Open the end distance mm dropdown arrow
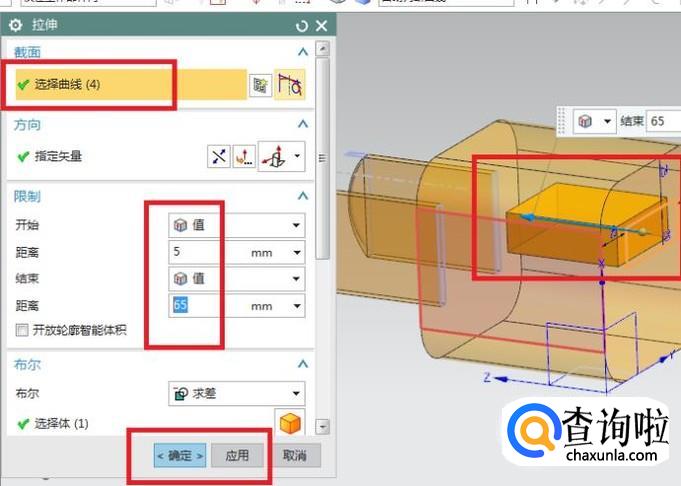The height and width of the screenshot is (486, 681). coord(297,306)
